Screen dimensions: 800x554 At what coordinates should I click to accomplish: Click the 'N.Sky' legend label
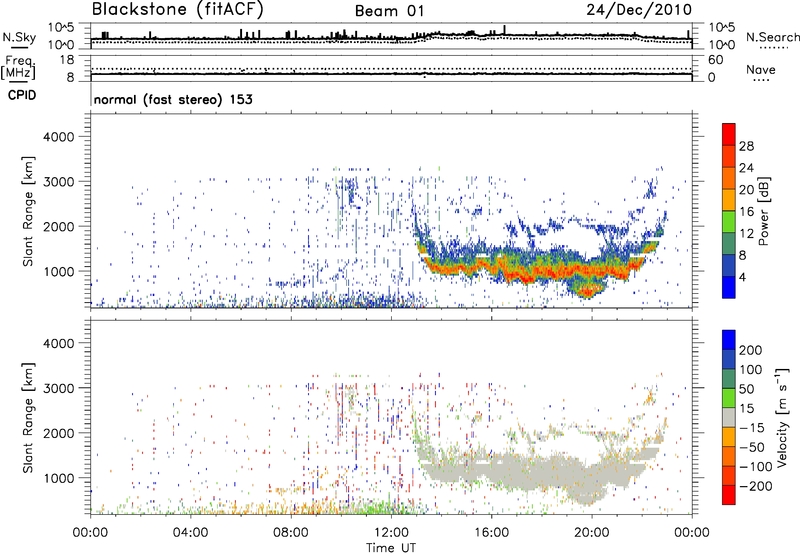pos(19,37)
